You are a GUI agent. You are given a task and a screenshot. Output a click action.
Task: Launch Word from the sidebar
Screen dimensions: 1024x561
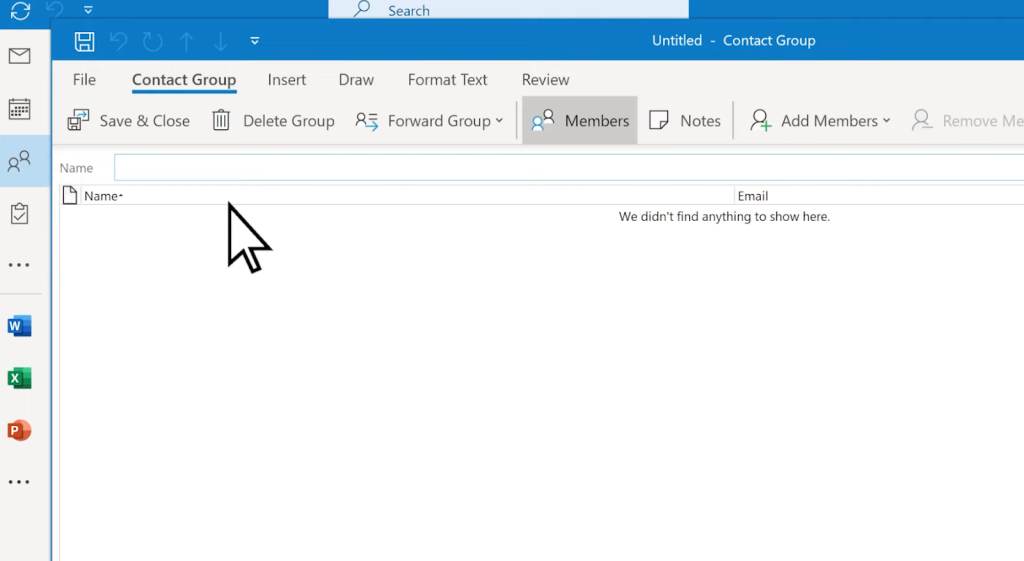(x=19, y=326)
